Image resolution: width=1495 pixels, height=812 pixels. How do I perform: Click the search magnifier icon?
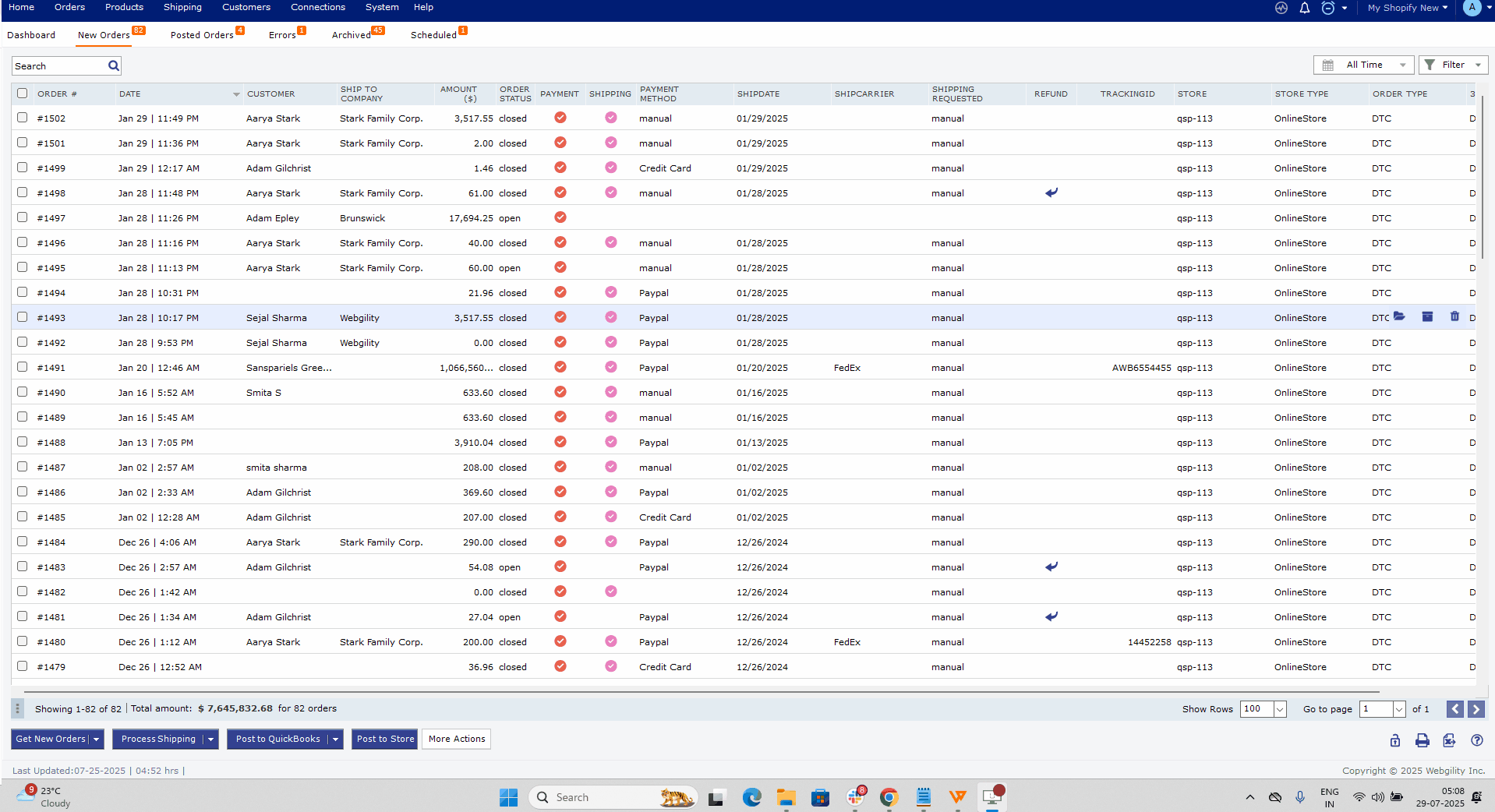pos(114,66)
